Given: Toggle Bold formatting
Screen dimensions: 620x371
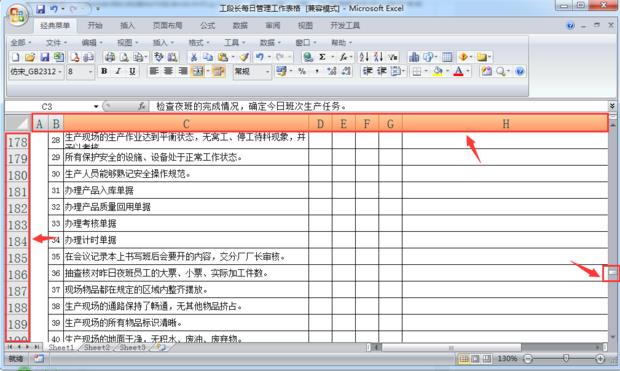Looking at the screenshot, I should (104, 72).
